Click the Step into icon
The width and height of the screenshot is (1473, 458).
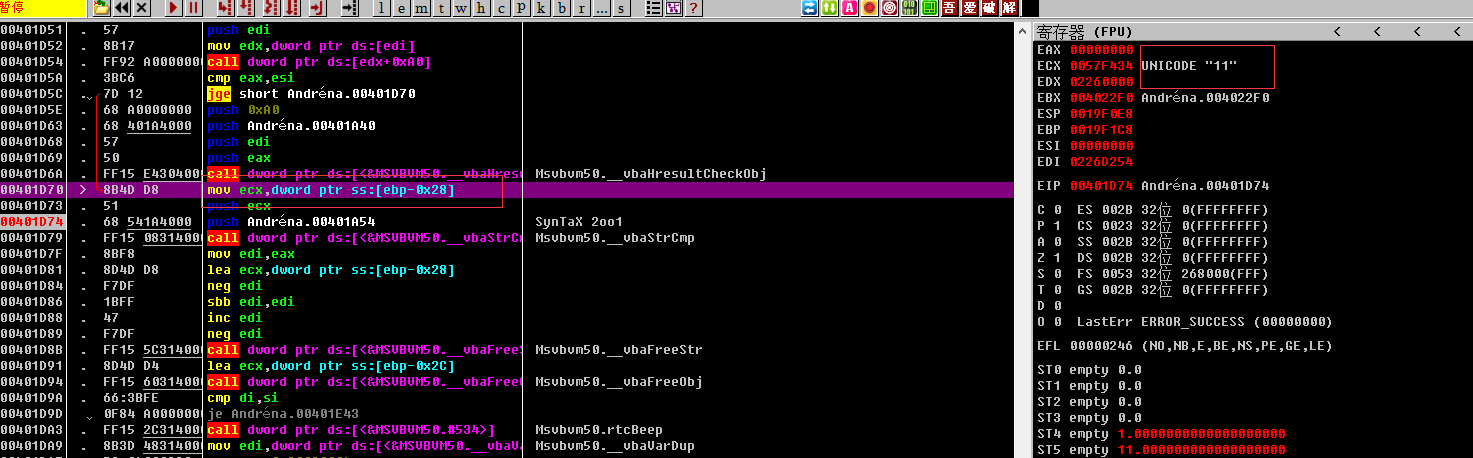click(x=223, y=8)
